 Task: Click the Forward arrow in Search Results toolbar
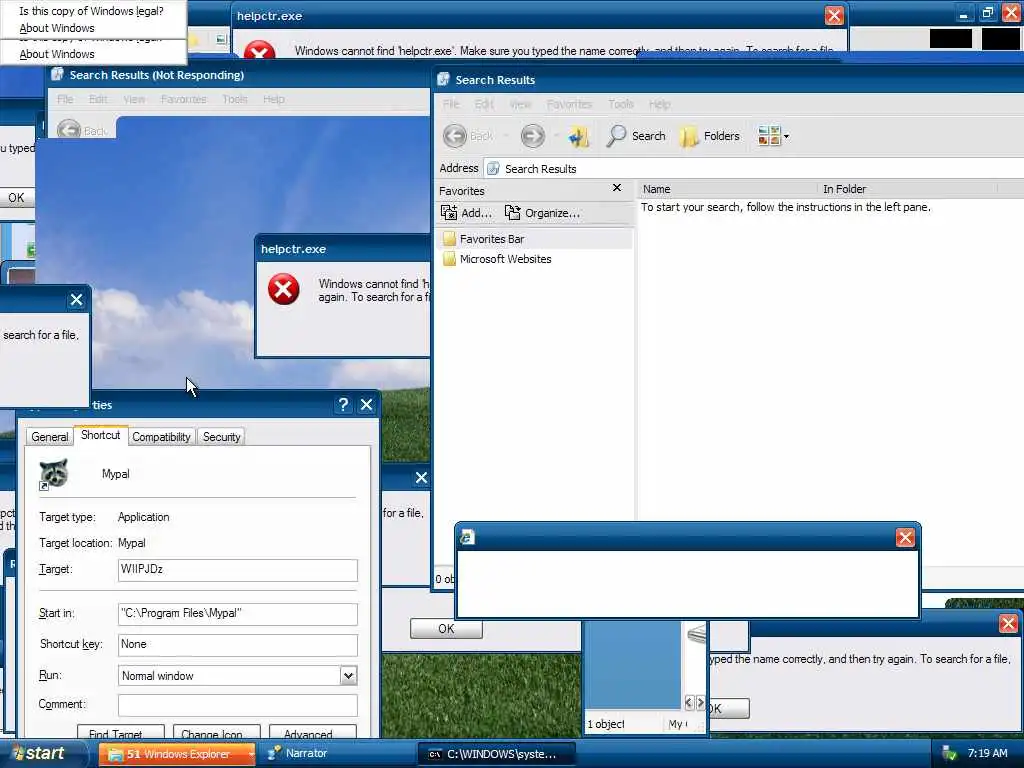click(x=532, y=136)
